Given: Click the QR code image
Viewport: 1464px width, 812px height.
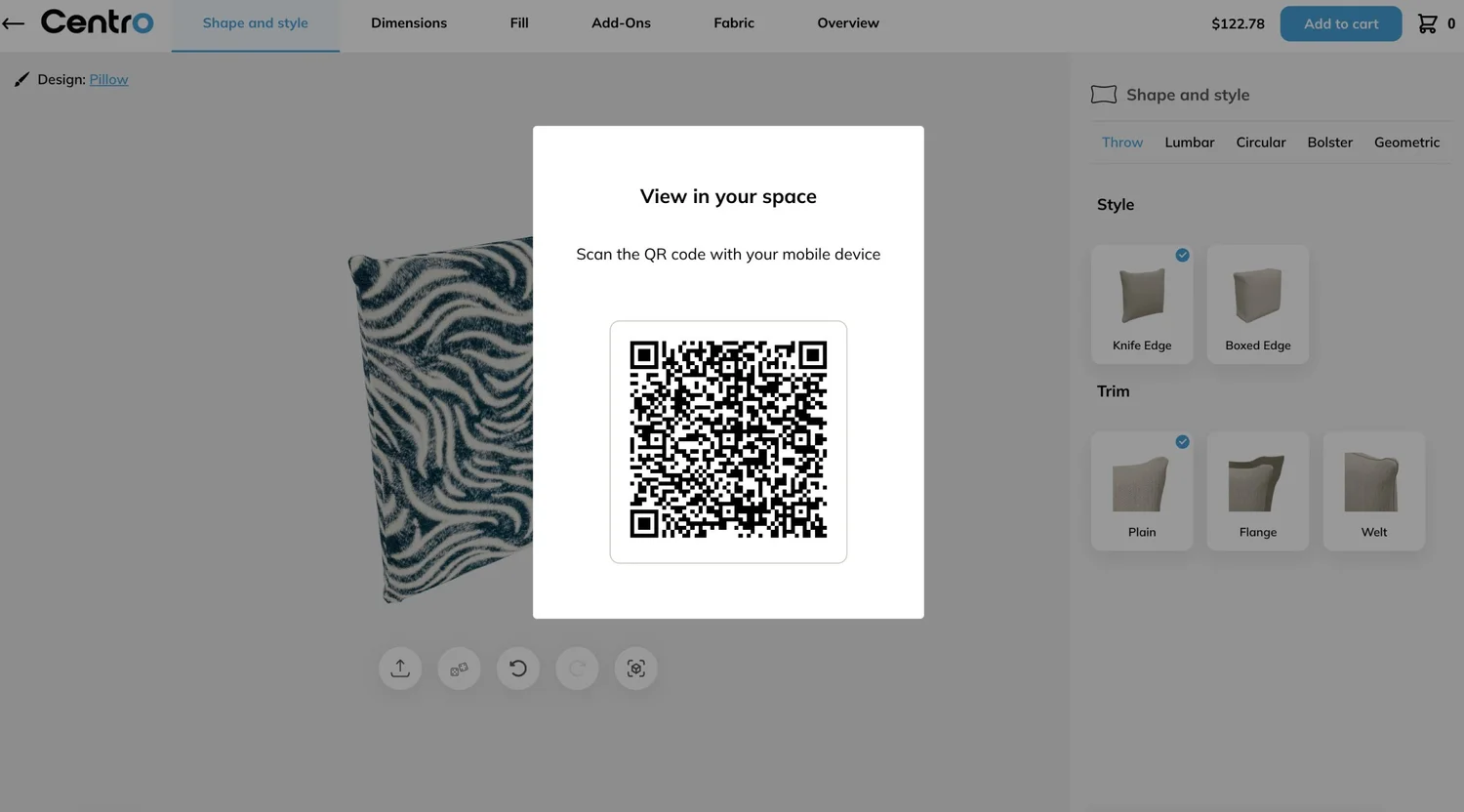Looking at the screenshot, I should [x=728, y=440].
